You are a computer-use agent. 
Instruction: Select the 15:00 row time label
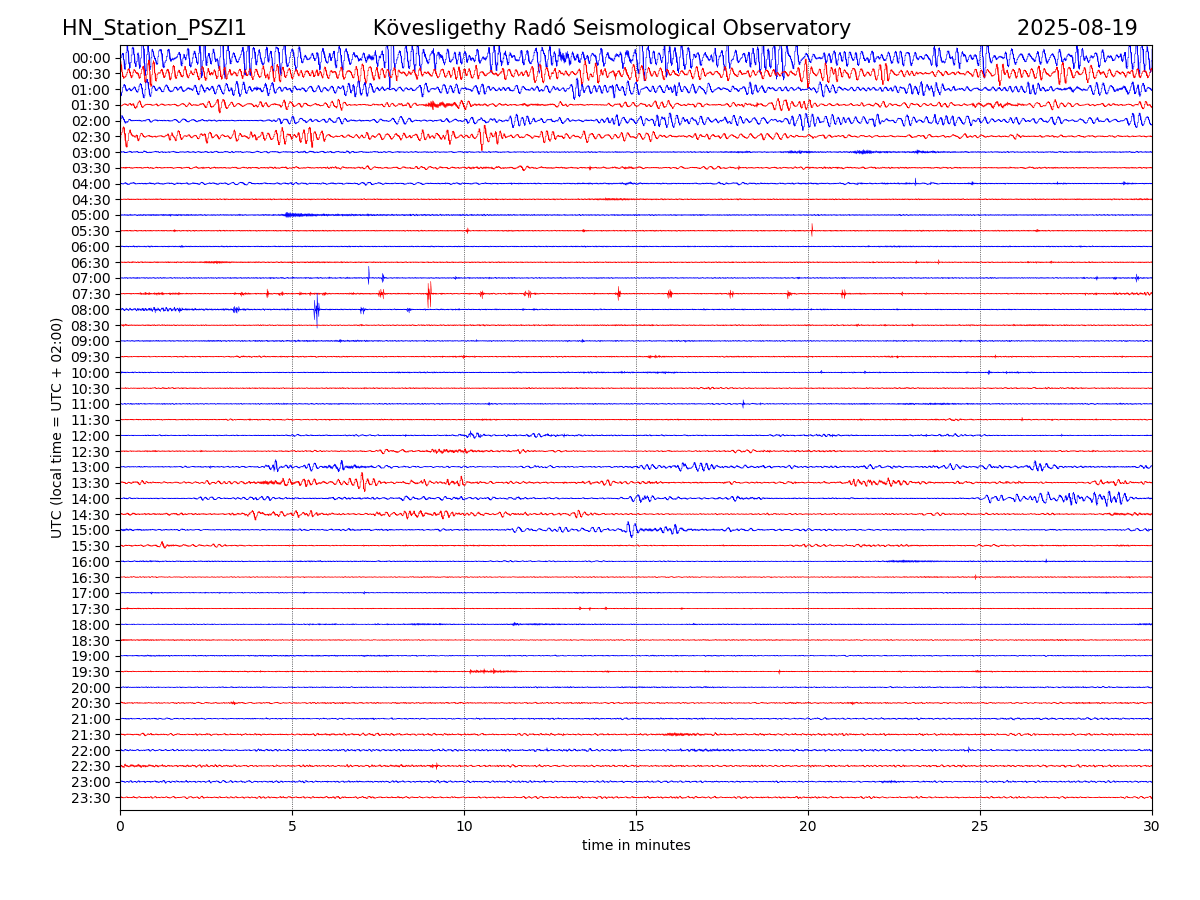pos(91,530)
